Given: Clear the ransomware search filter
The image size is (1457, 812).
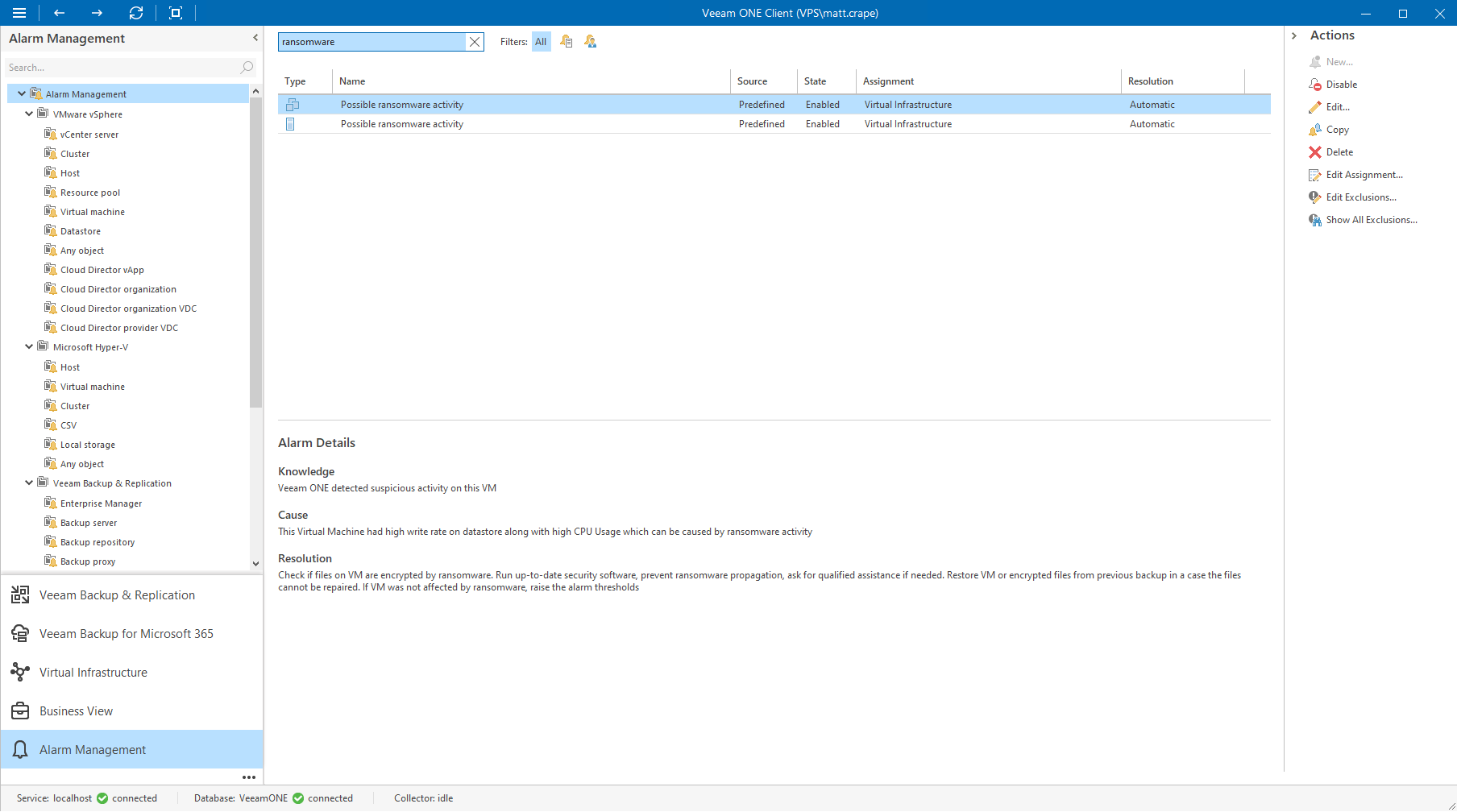Looking at the screenshot, I should click(475, 42).
